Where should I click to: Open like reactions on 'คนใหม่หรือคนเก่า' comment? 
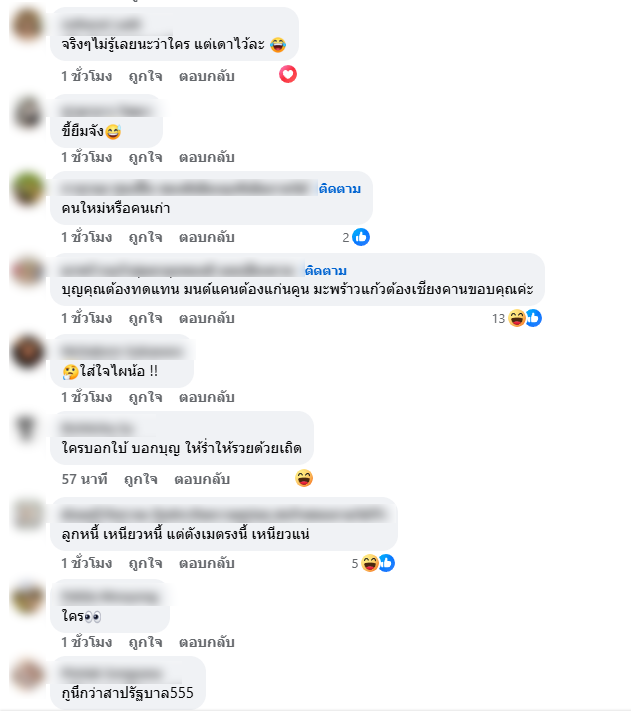pyautogui.click(x=356, y=237)
